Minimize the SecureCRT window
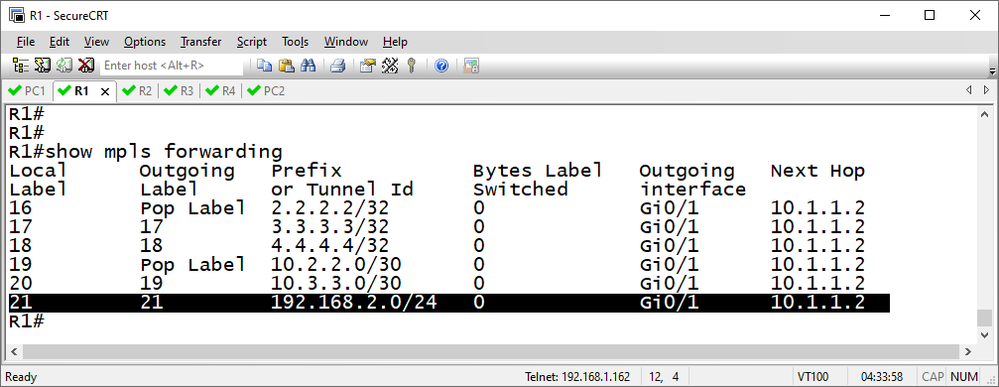This screenshot has height=387, width=999. pos(884,15)
